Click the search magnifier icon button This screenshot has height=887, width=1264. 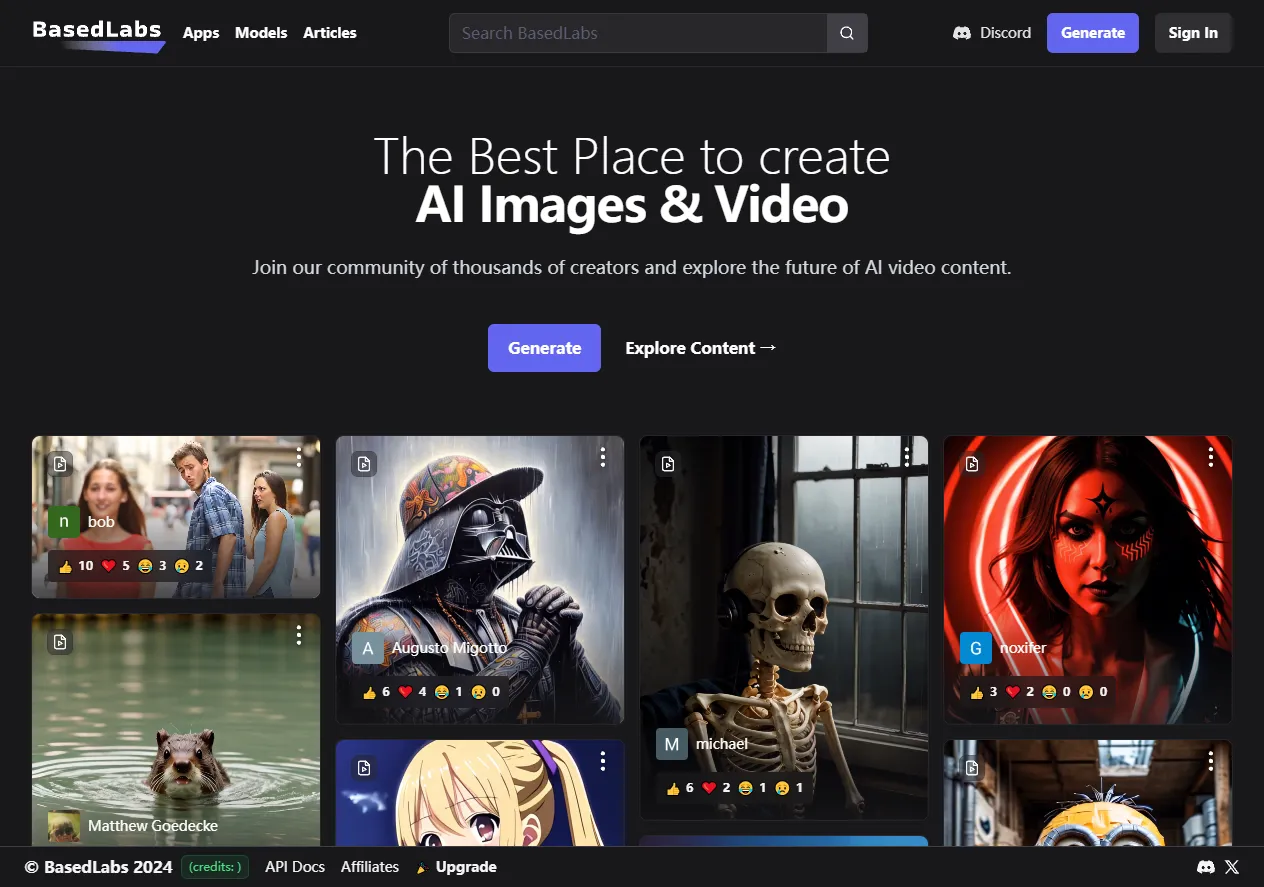(x=847, y=33)
